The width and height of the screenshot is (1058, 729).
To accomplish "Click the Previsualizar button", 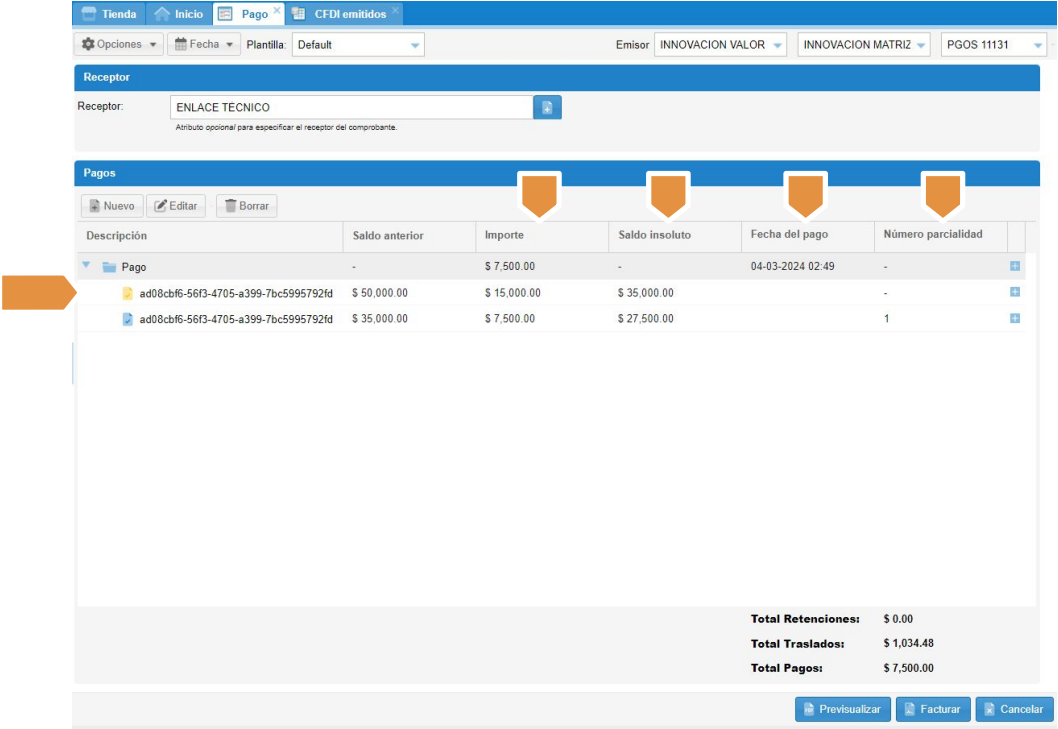I will pyautogui.click(x=841, y=709).
